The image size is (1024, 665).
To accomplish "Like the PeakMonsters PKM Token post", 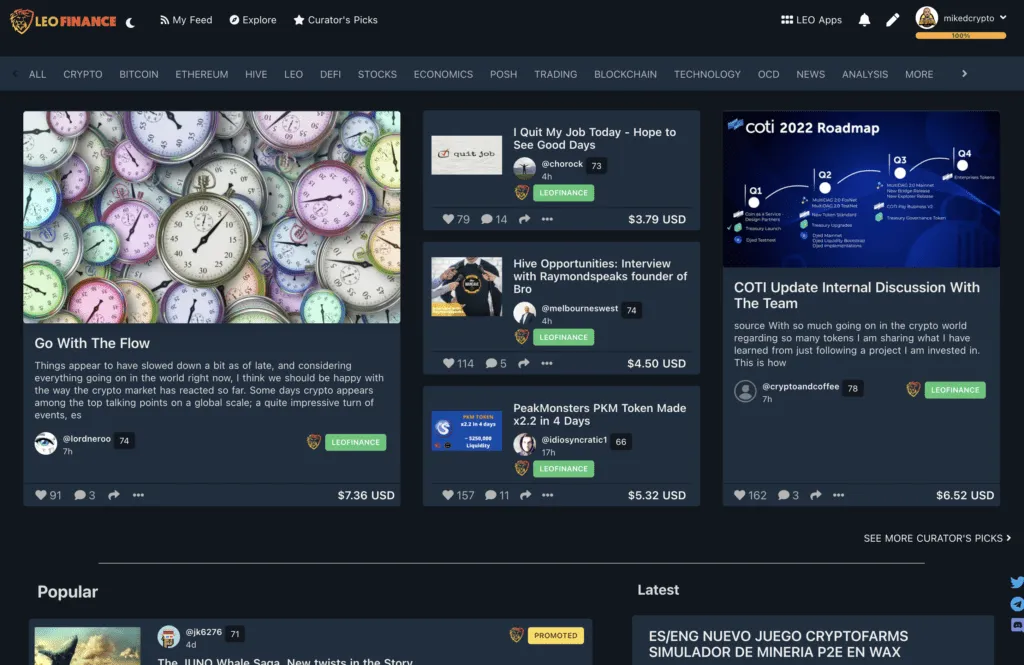I will pos(448,495).
